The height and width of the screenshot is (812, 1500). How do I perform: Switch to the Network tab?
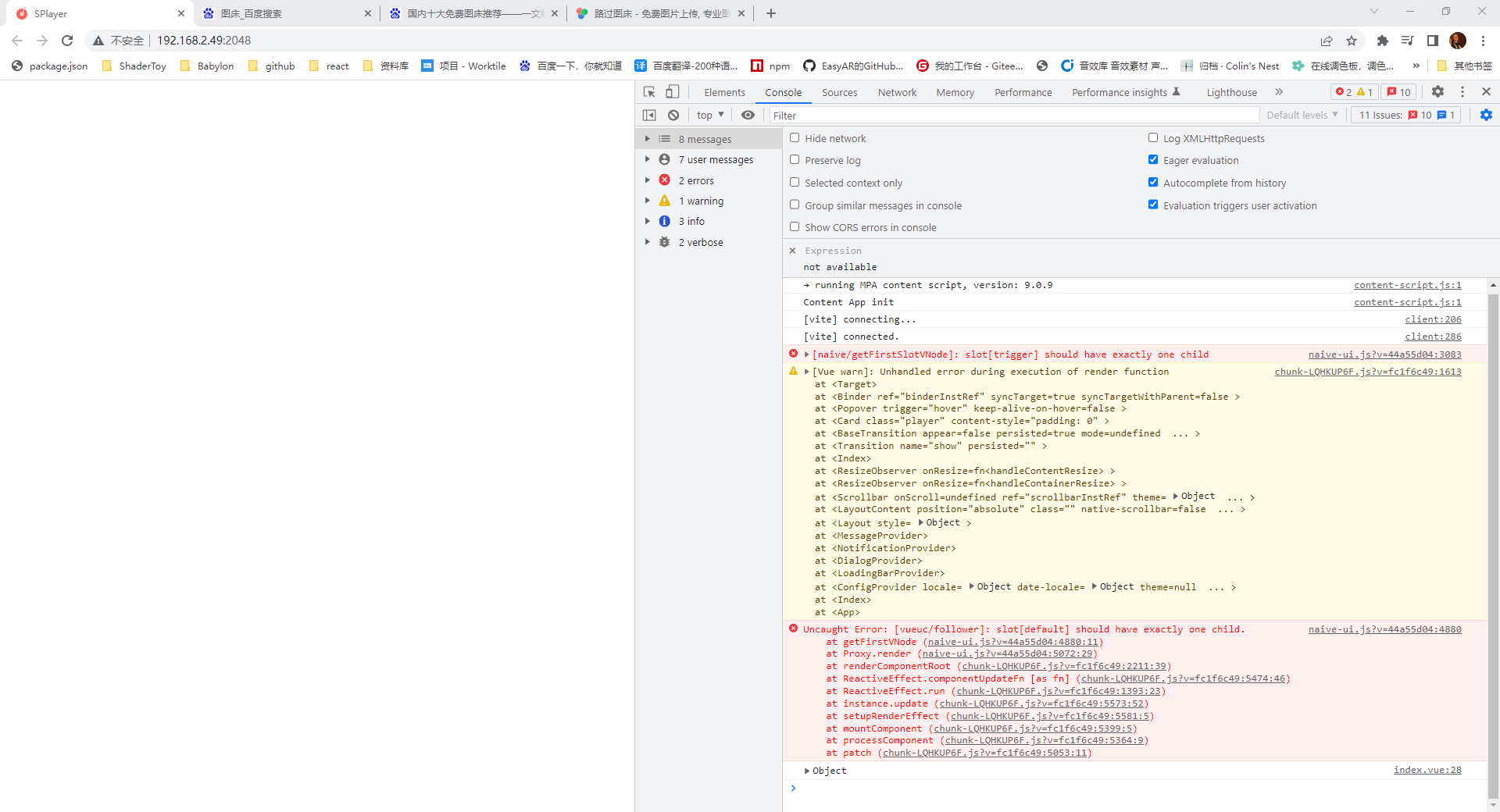(897, 92)
